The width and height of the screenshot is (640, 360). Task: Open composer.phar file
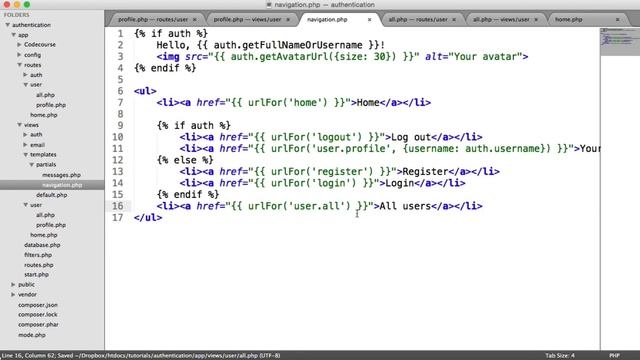(x=38, y=324)
